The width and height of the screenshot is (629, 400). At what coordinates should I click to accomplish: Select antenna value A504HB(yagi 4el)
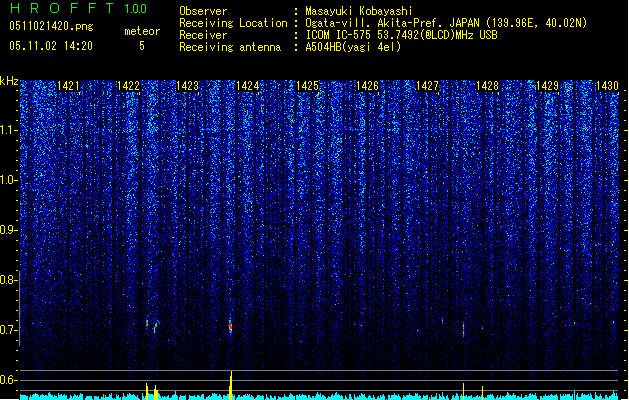(353, 47)
